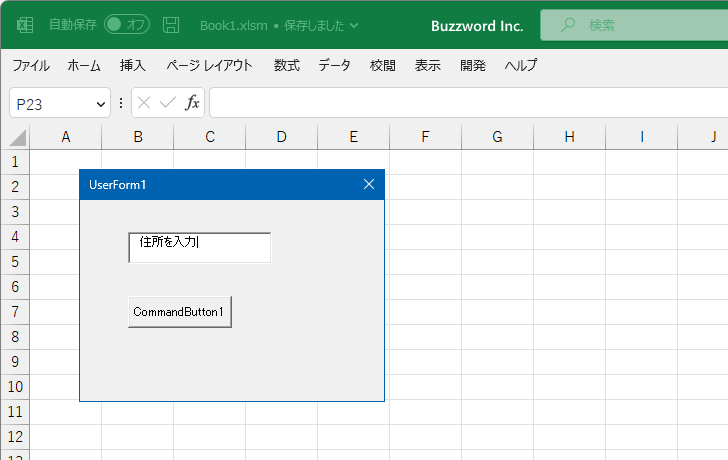The image size is (728, 460).
Task: Click the formula bar options dots
Action: (x=121, y=103)
